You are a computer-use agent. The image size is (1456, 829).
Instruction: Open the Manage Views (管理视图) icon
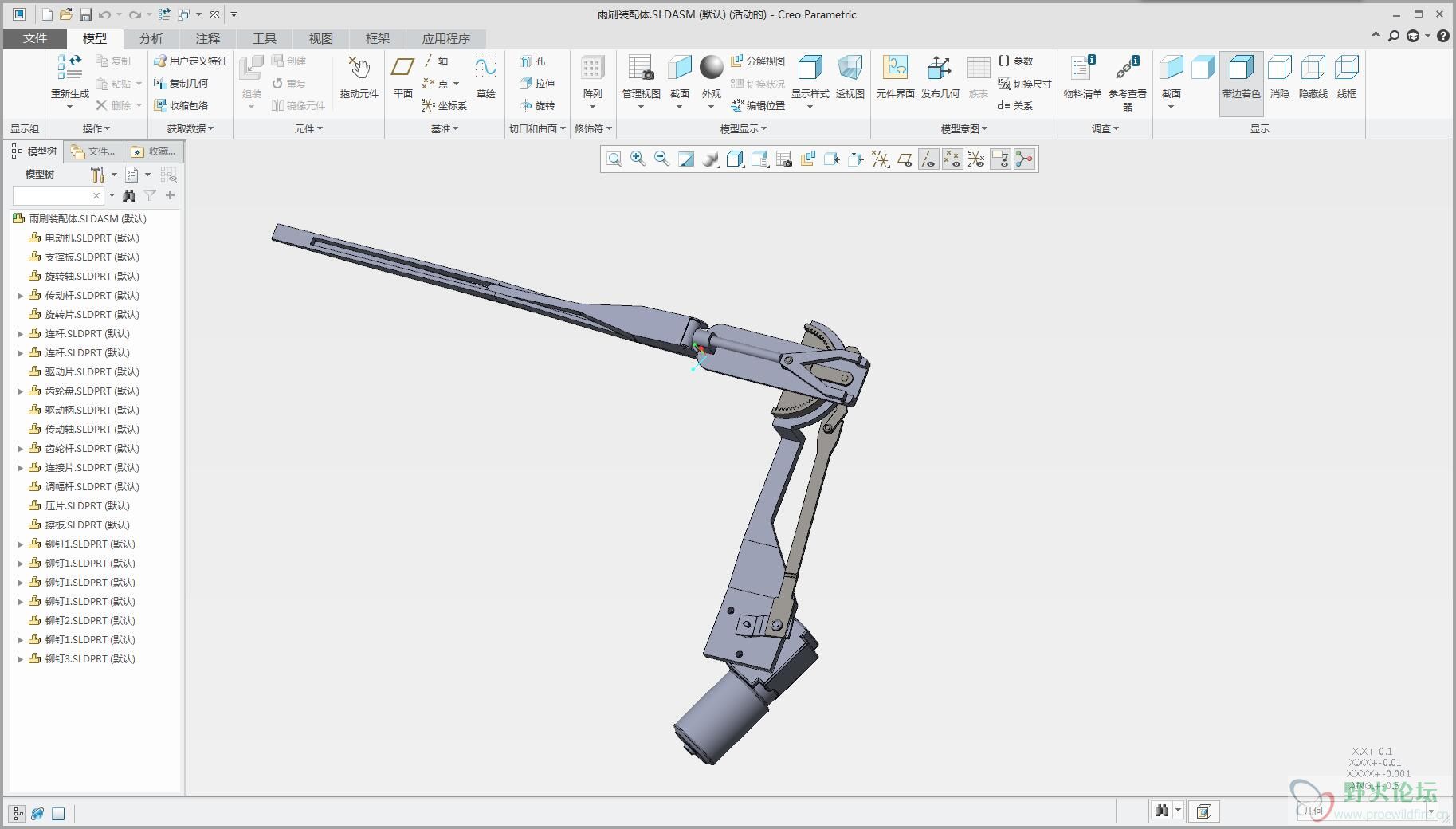pos(641,69)
